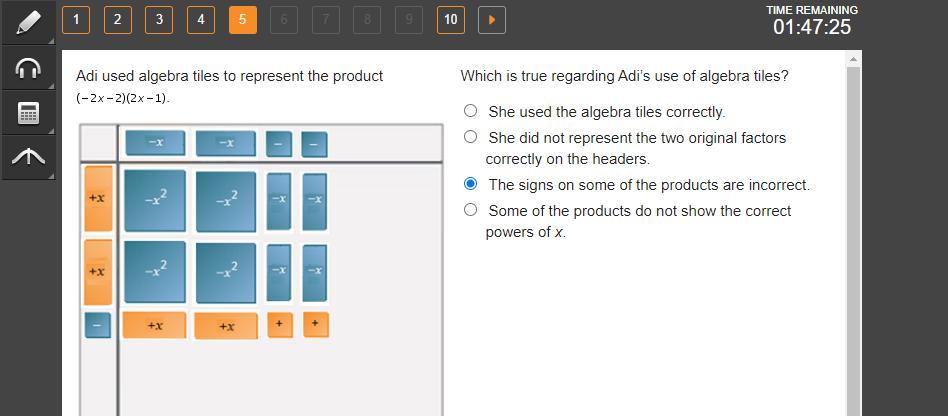948x416 pixels.
Task: Click the time remaining display
Action: coord(811,21)
